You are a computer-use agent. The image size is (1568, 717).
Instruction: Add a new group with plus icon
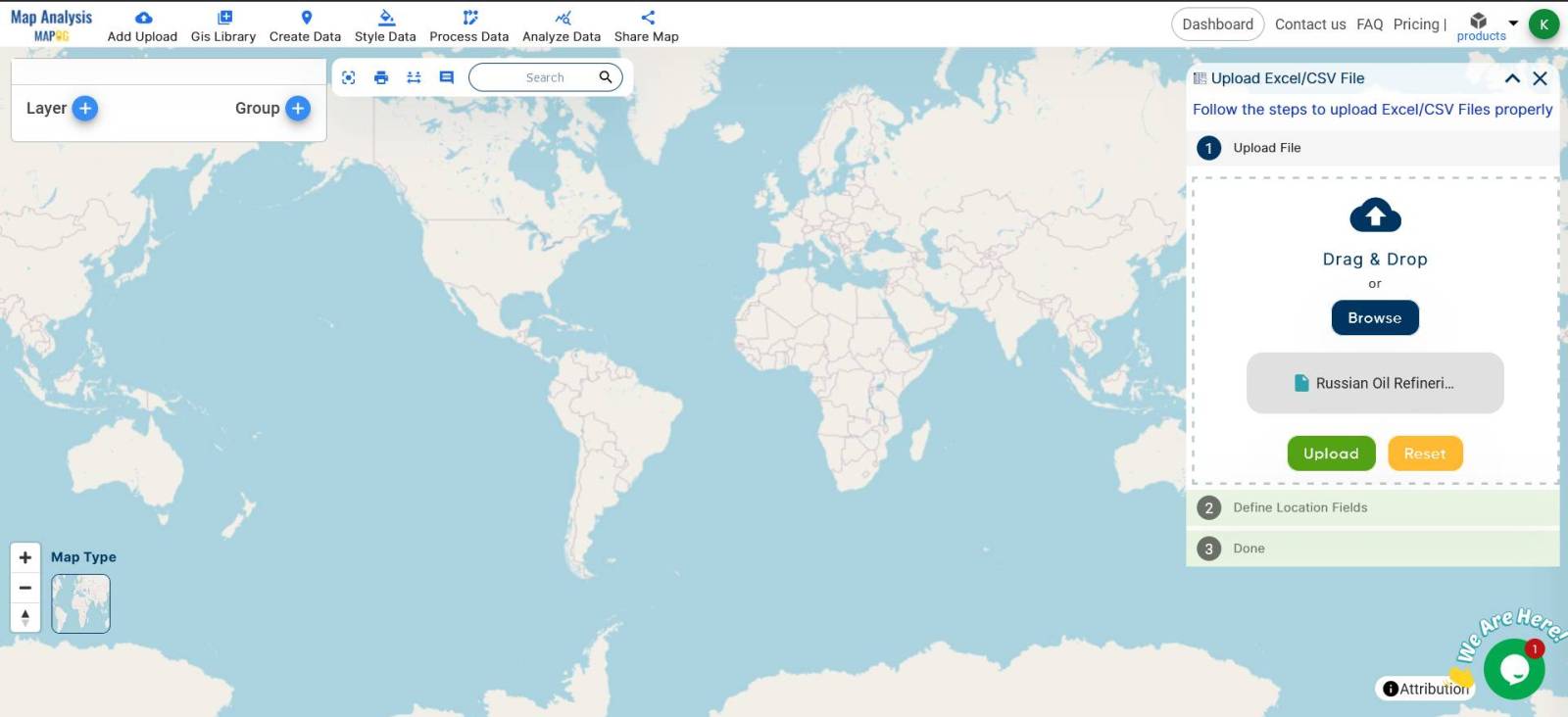click(x=298, y=108)
